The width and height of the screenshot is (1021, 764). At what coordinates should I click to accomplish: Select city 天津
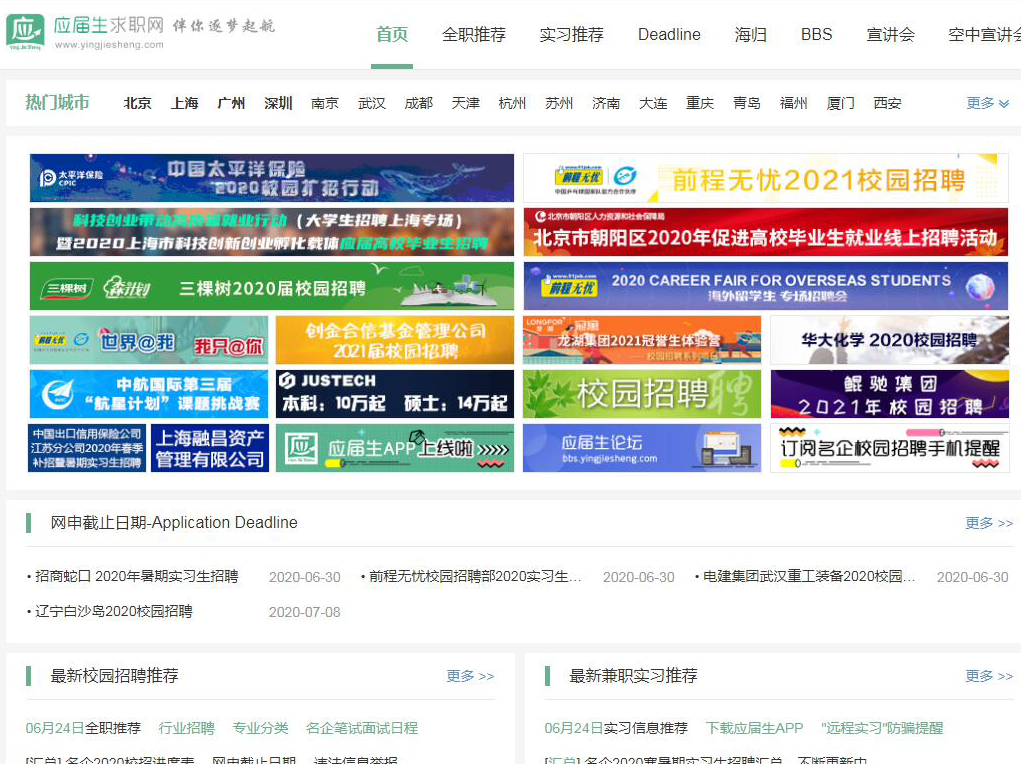coord(466,103)
